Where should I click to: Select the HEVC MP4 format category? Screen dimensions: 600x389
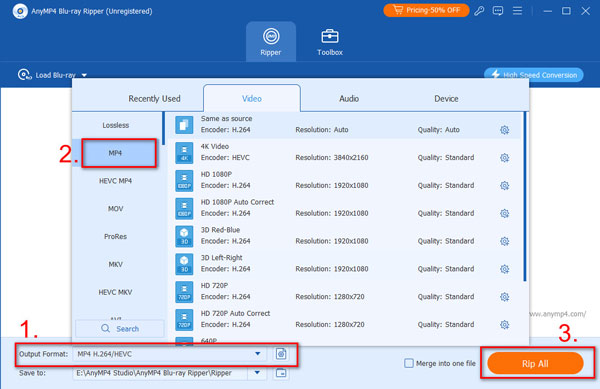coord(116,181)
